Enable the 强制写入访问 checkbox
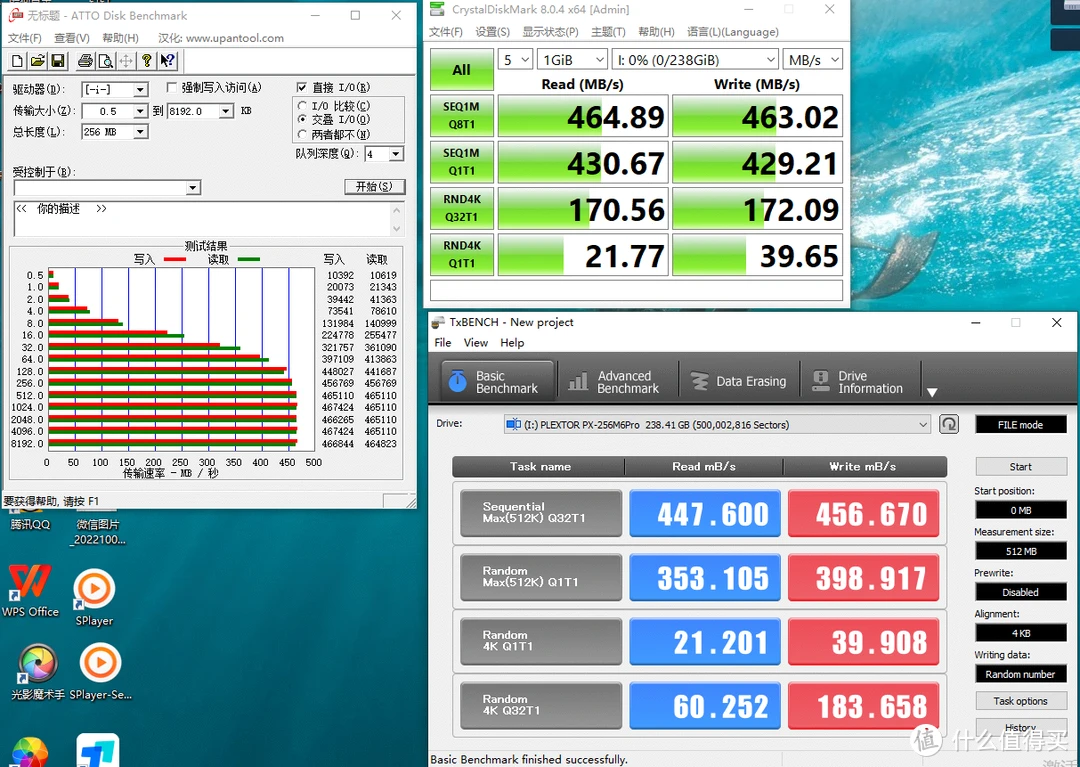The image size is (1080, 767). [x=173, y=88]
